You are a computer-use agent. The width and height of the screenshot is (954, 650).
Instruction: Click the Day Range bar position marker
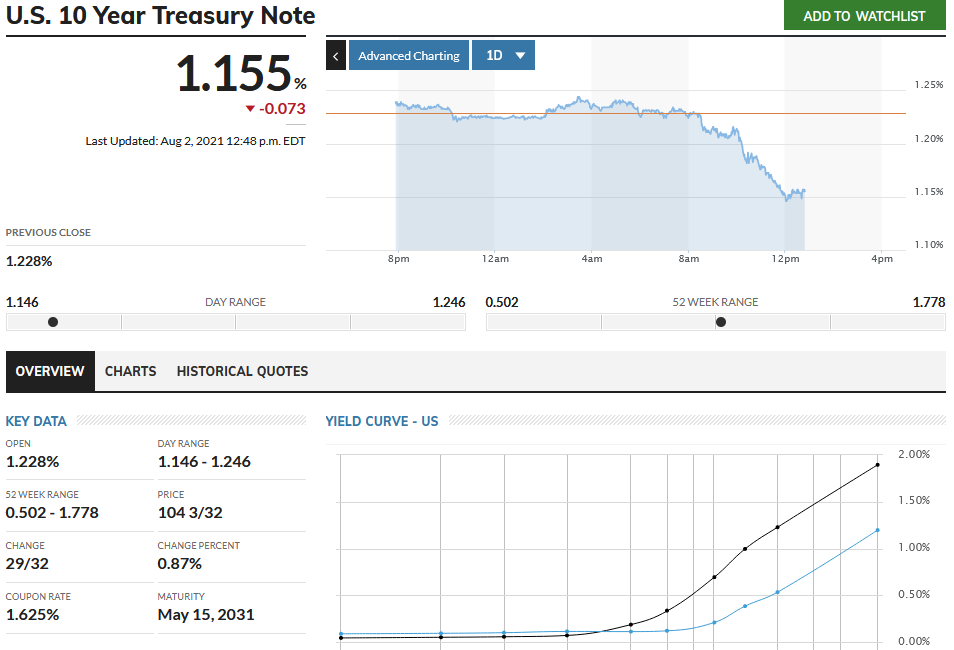click(x=53, y=322)
